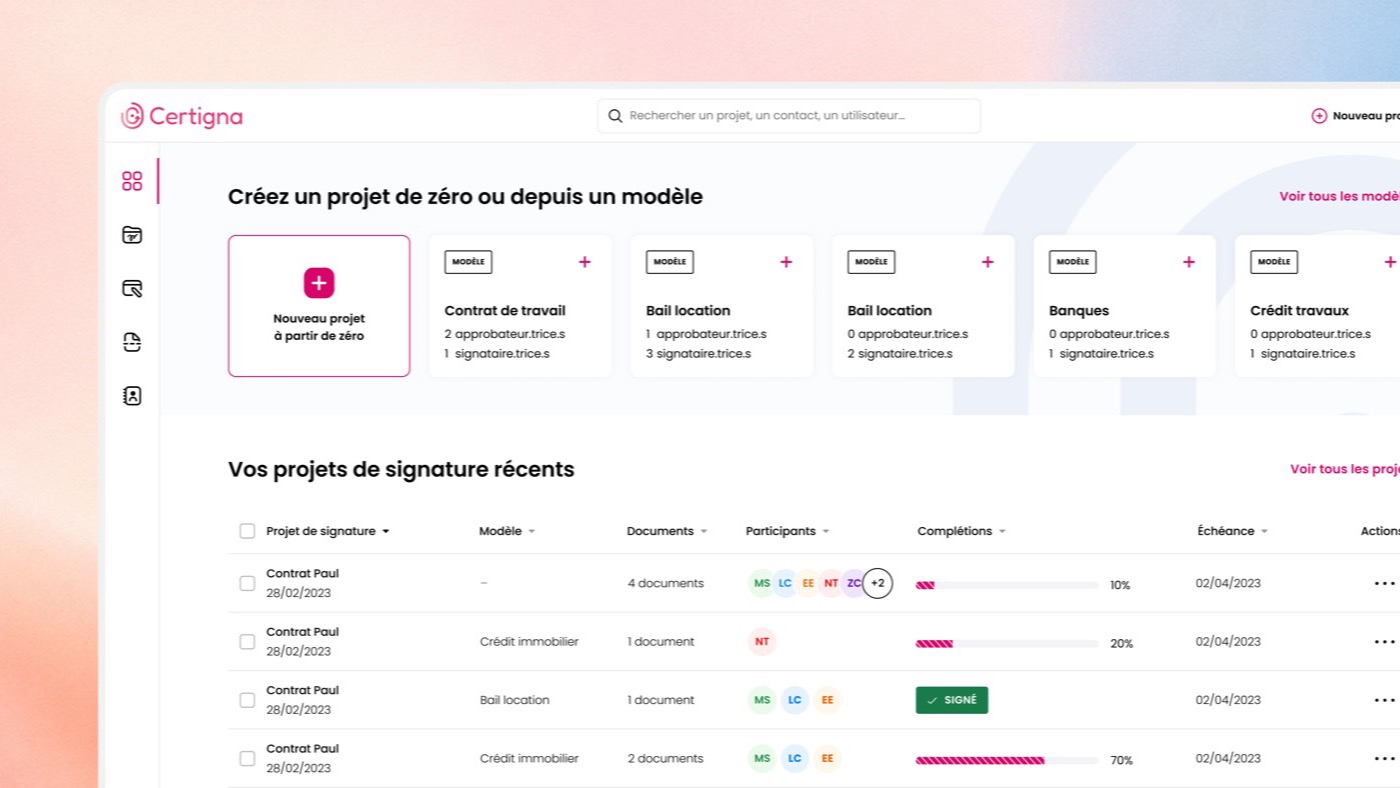
Task: Add Bail location model with 0 approbateurs
Action: coord(988,262)
